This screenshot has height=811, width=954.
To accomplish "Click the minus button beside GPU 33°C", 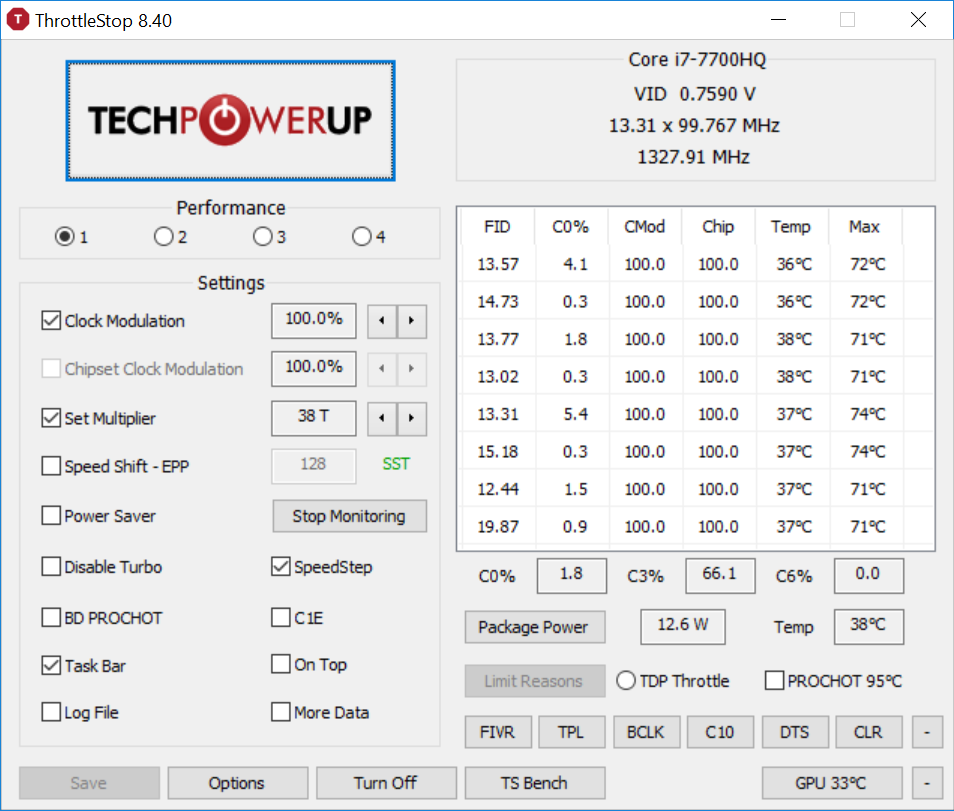I will coord(927,783).
